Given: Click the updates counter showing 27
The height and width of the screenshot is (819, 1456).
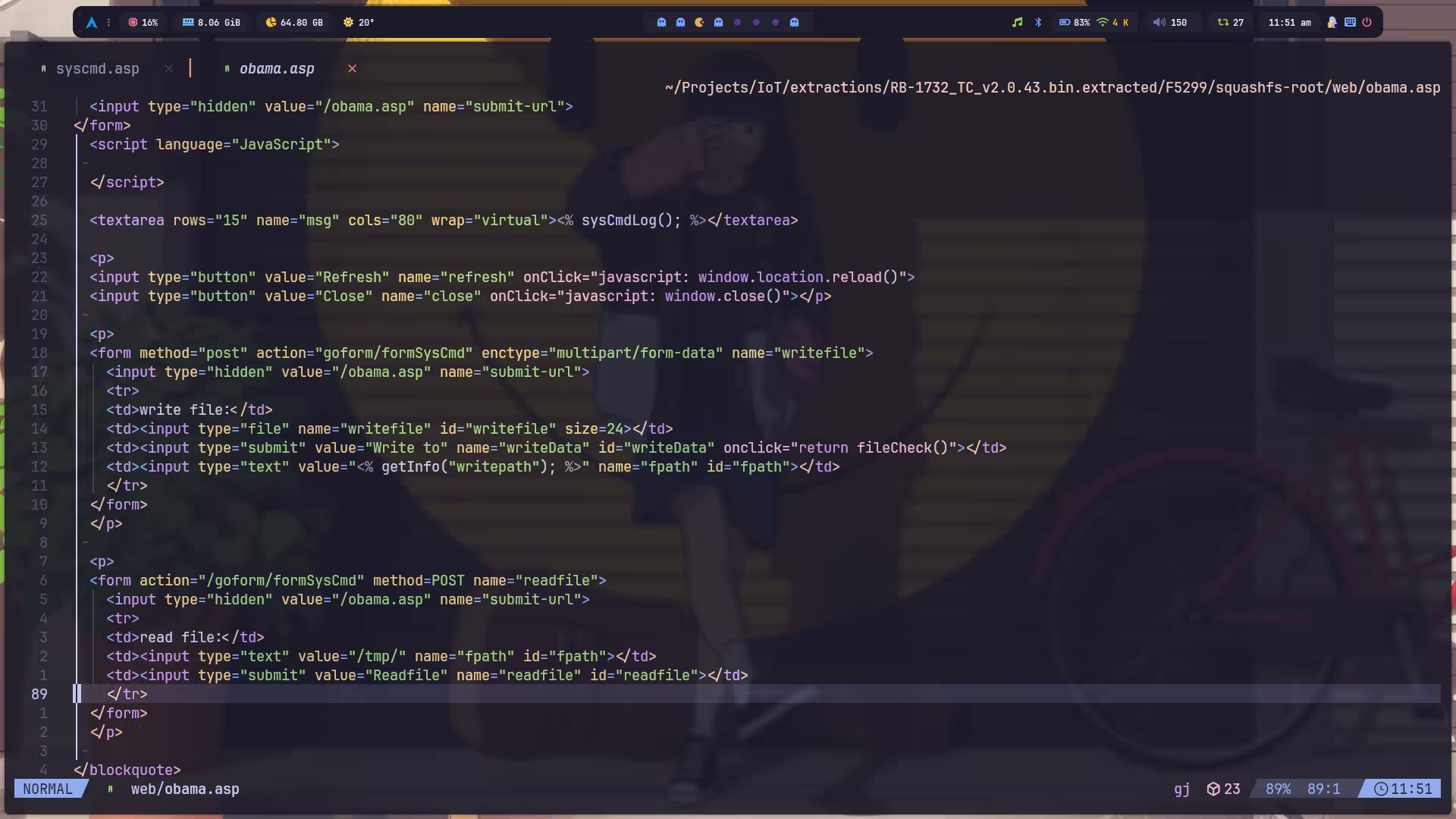Looking at the screenshot, I should pyautogui.click(x=1230, y=23).
